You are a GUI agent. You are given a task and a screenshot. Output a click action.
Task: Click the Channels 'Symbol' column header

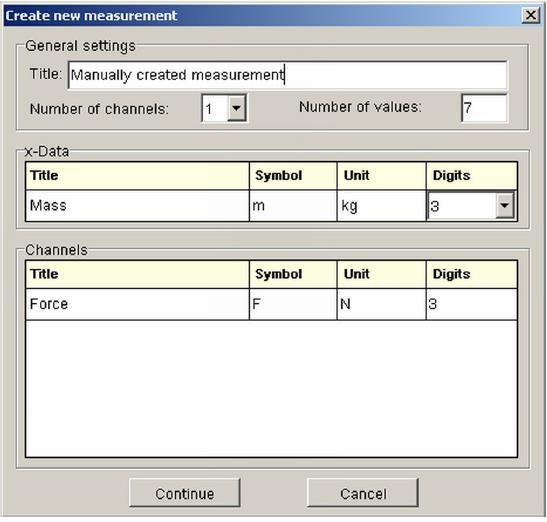click(293, 274)
